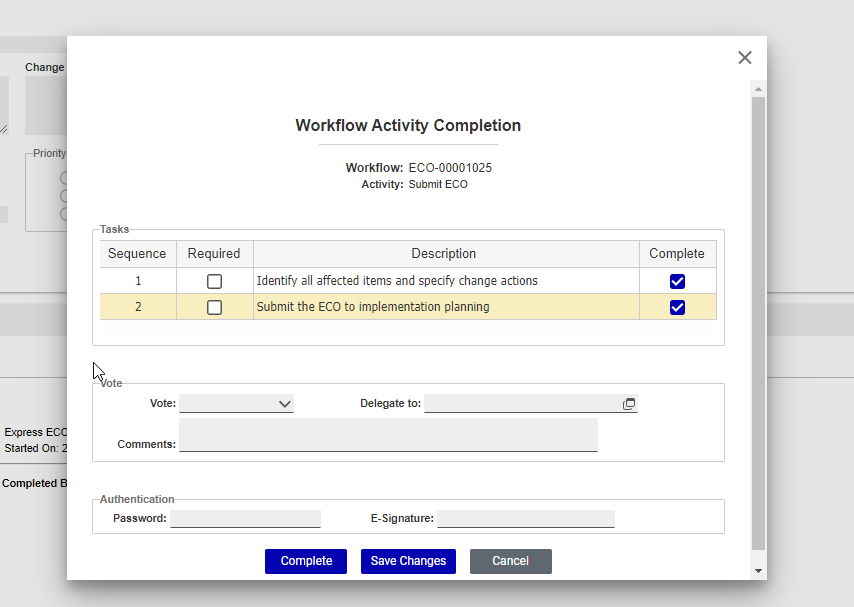Click the Required column header
This screenshot has width=854, height=607.
[214, 254]
